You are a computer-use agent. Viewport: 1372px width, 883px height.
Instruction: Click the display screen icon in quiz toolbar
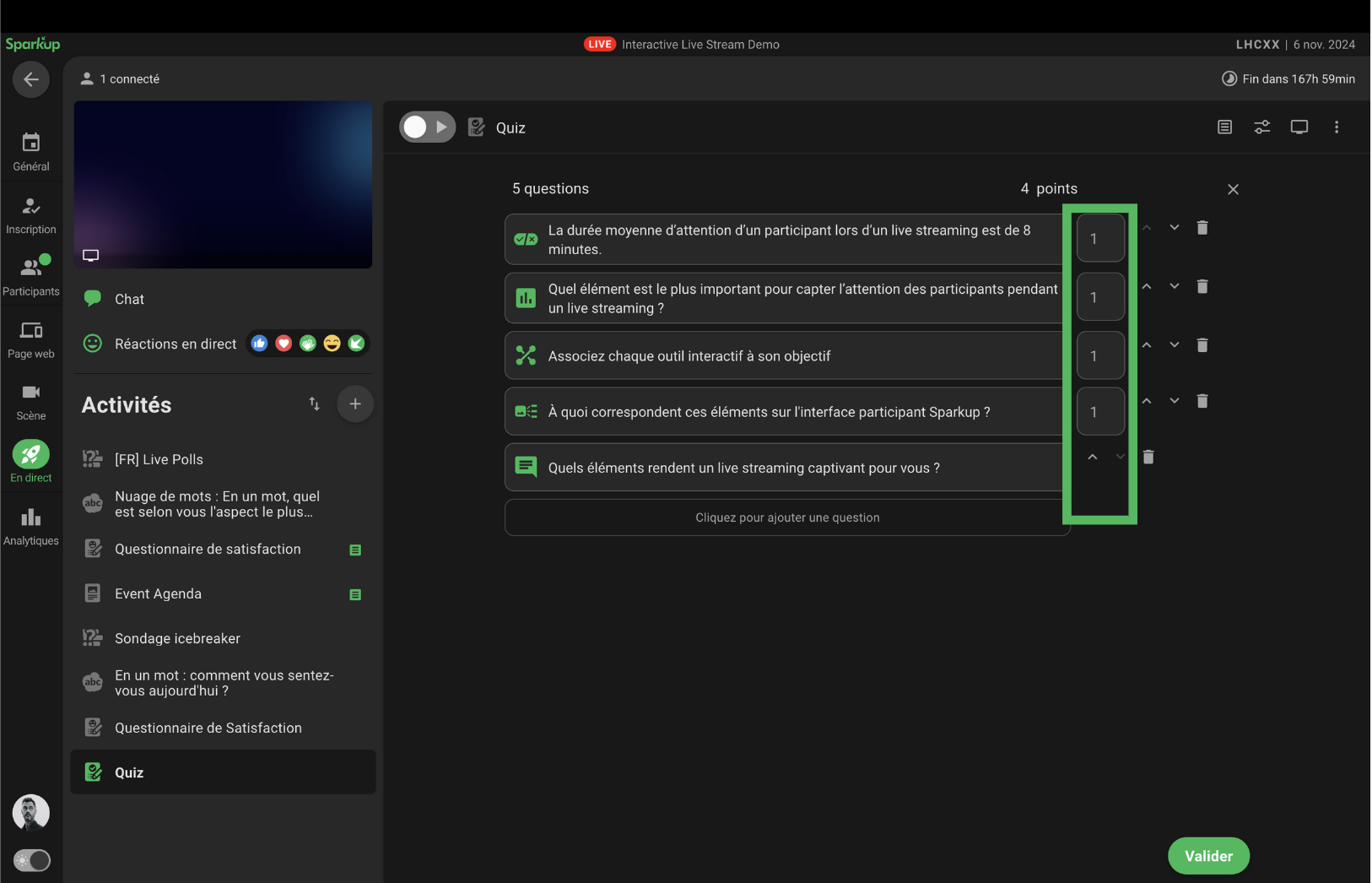(1299, 127)
